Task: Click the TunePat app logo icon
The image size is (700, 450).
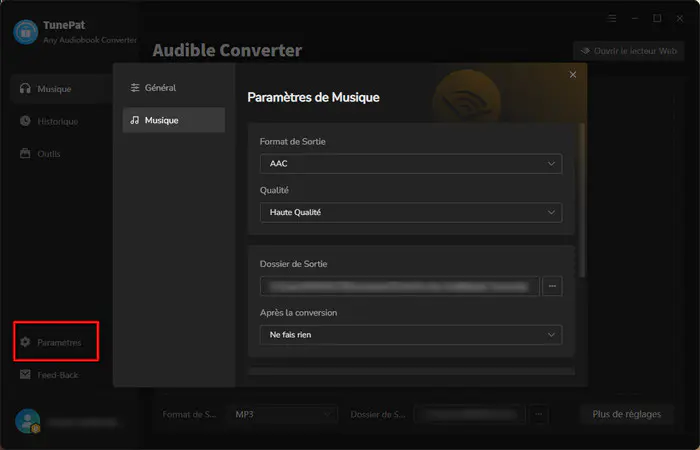Action: pyautogui.click(x=25, y=32)
